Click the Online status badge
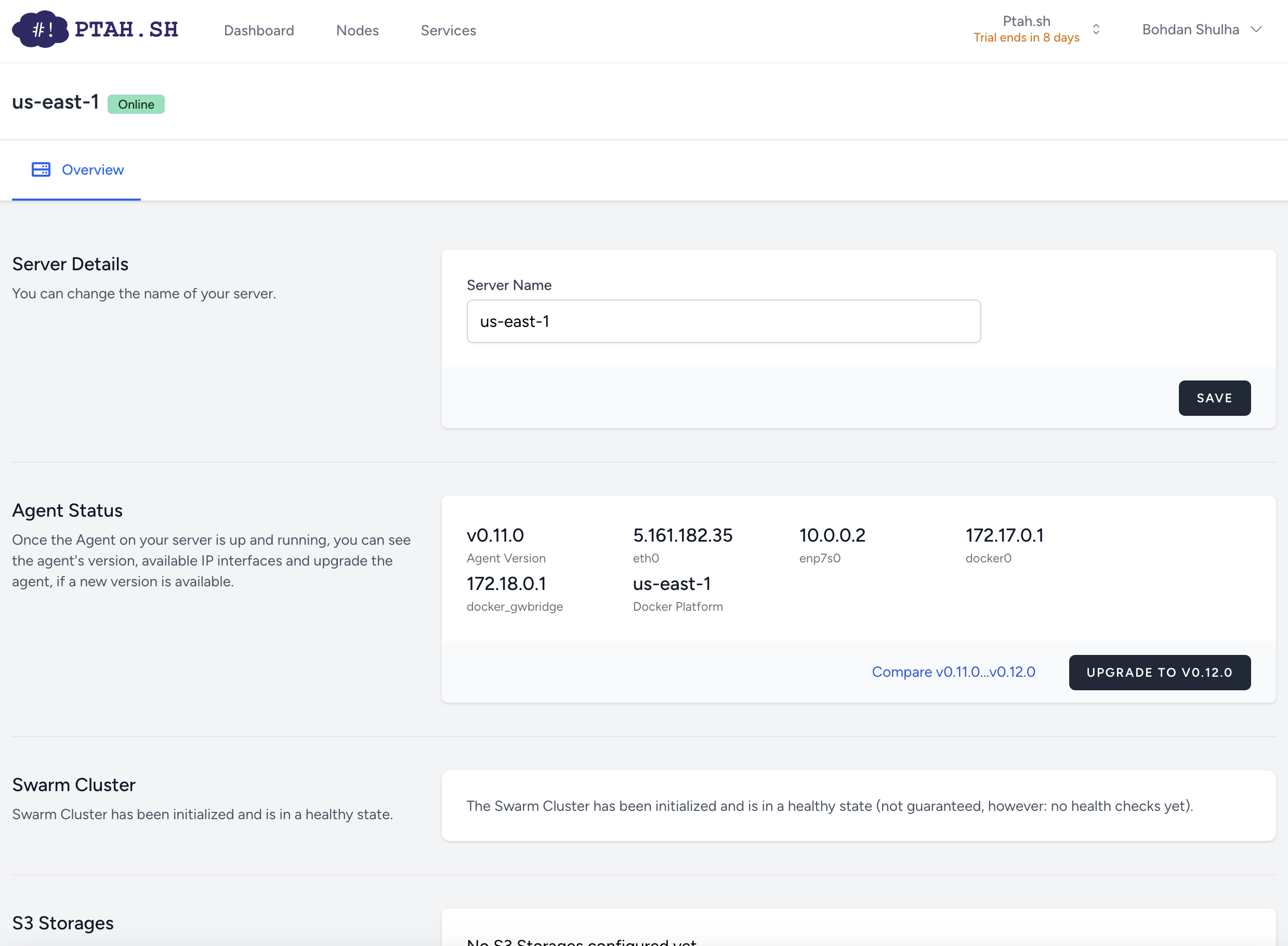Viewport: 1288px width, 946px height. coord(136,104)
